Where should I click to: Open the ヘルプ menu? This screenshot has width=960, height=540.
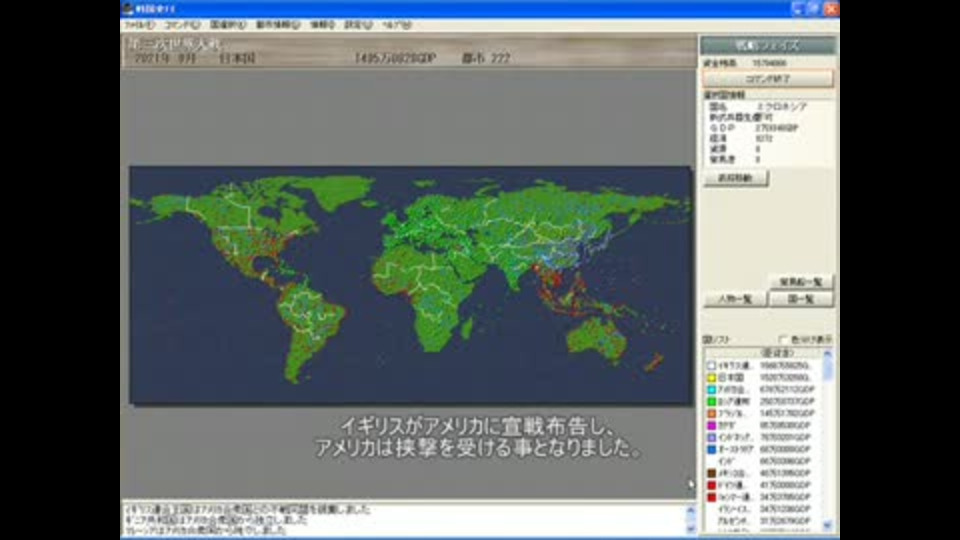[397, 25]
